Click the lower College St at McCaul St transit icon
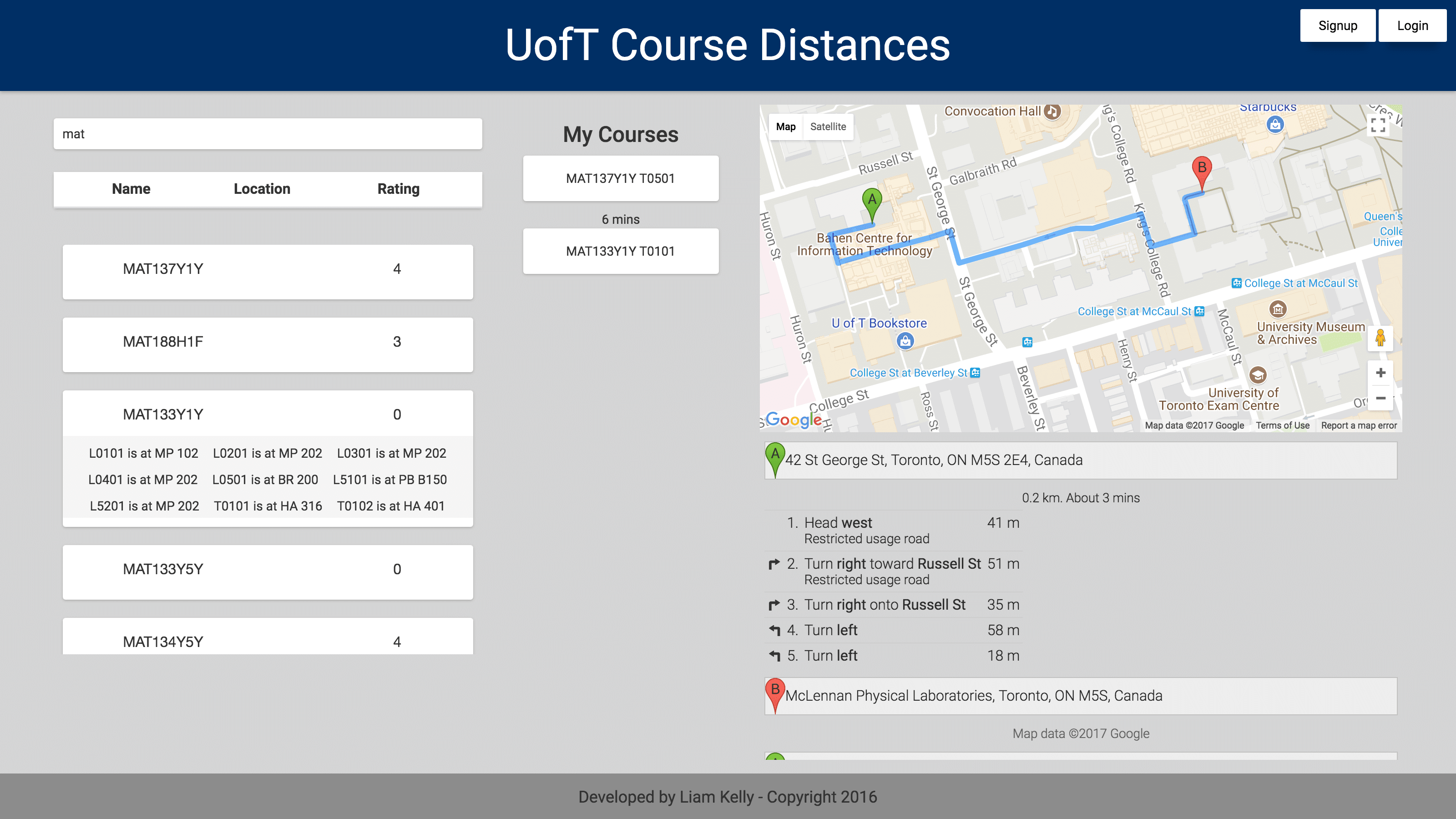The image size is (1456, 819). click(x=1199, y=311)
